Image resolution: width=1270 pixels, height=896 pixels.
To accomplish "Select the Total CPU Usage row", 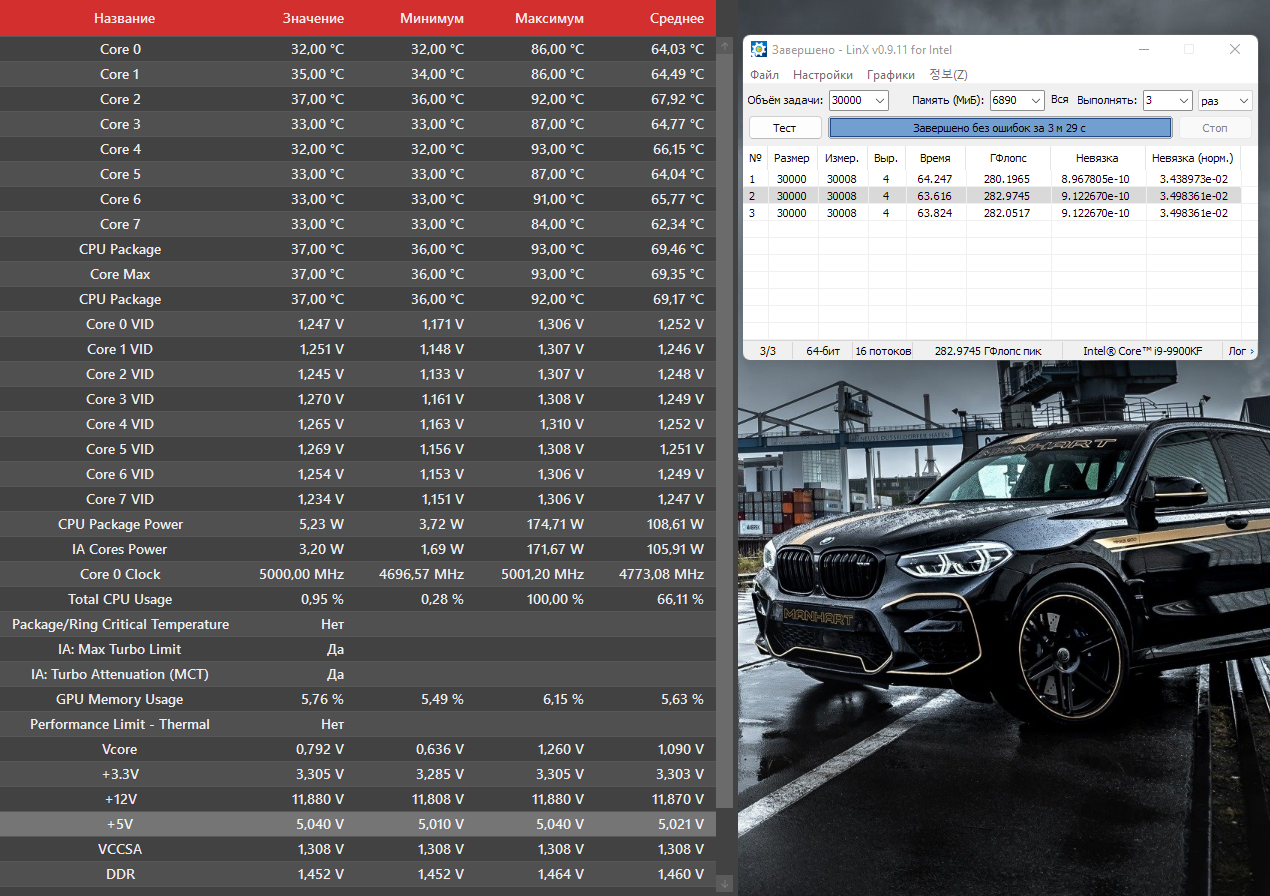I will (x=358, y=599).
